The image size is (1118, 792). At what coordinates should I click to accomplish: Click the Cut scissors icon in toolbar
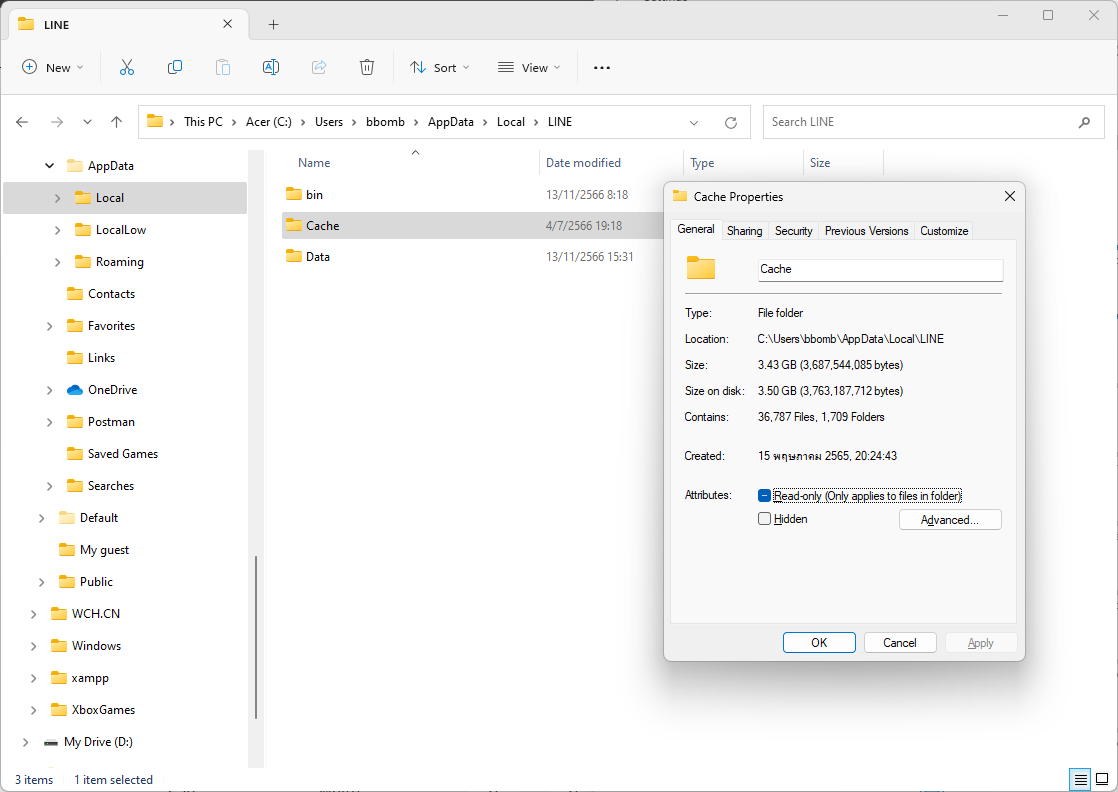click(x=127, y=67)
